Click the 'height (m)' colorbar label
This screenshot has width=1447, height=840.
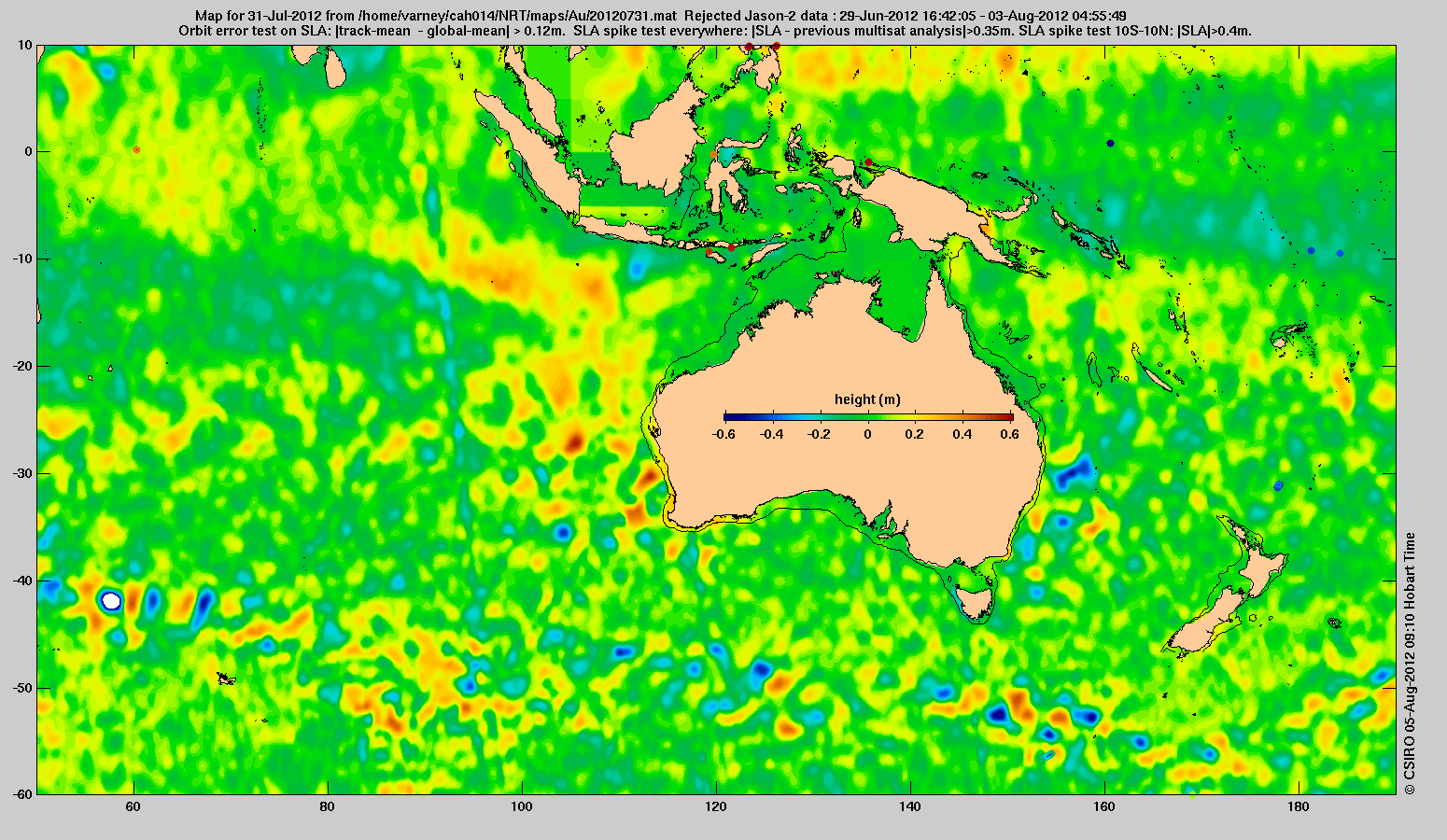click(x=867, y=399)
